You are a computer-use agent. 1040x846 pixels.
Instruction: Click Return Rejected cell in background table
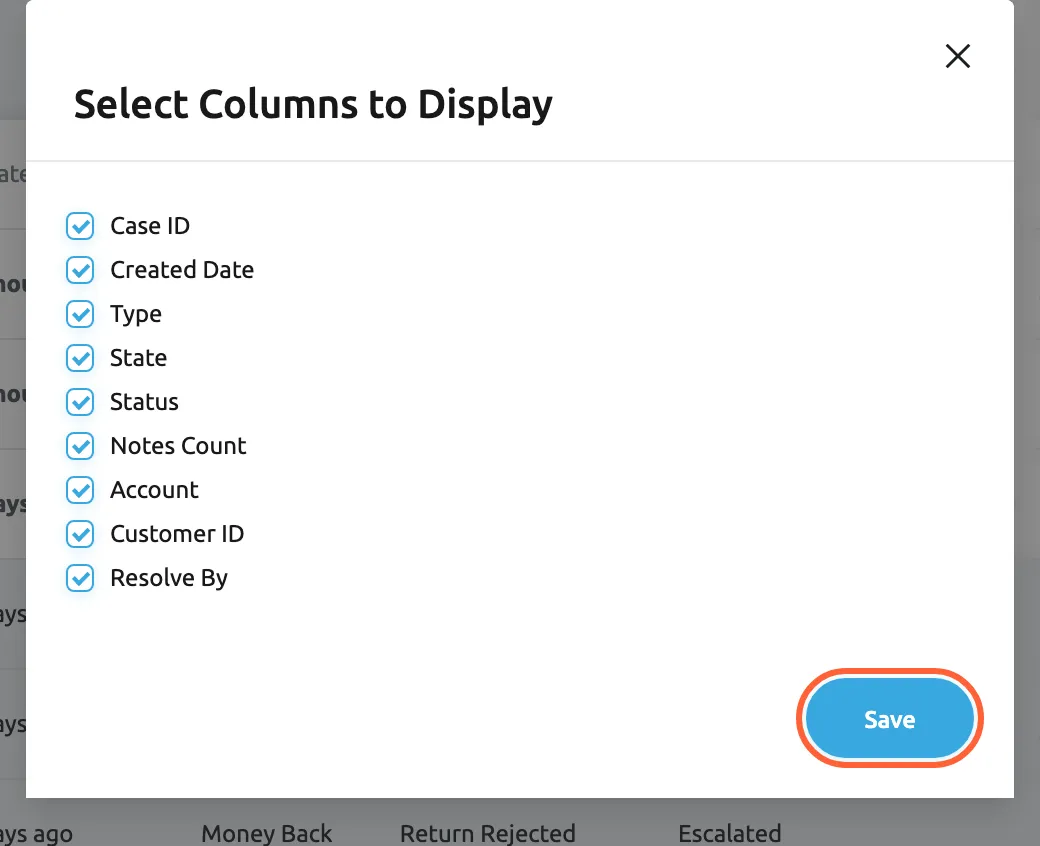pyautogui.click(x=488, y=833)
